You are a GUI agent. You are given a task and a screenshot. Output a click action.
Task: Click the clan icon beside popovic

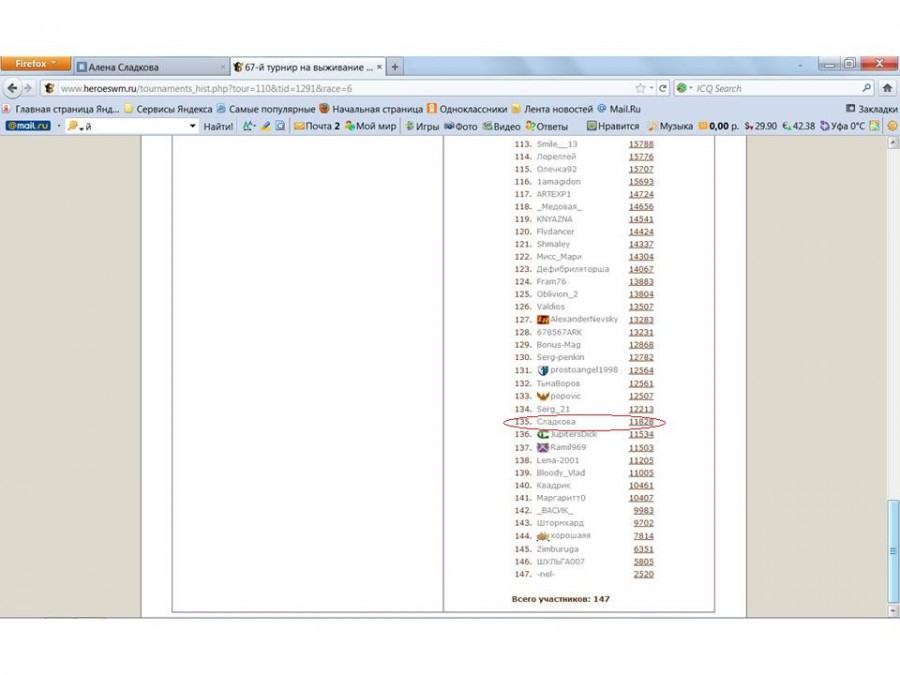(x=543, y=397)
